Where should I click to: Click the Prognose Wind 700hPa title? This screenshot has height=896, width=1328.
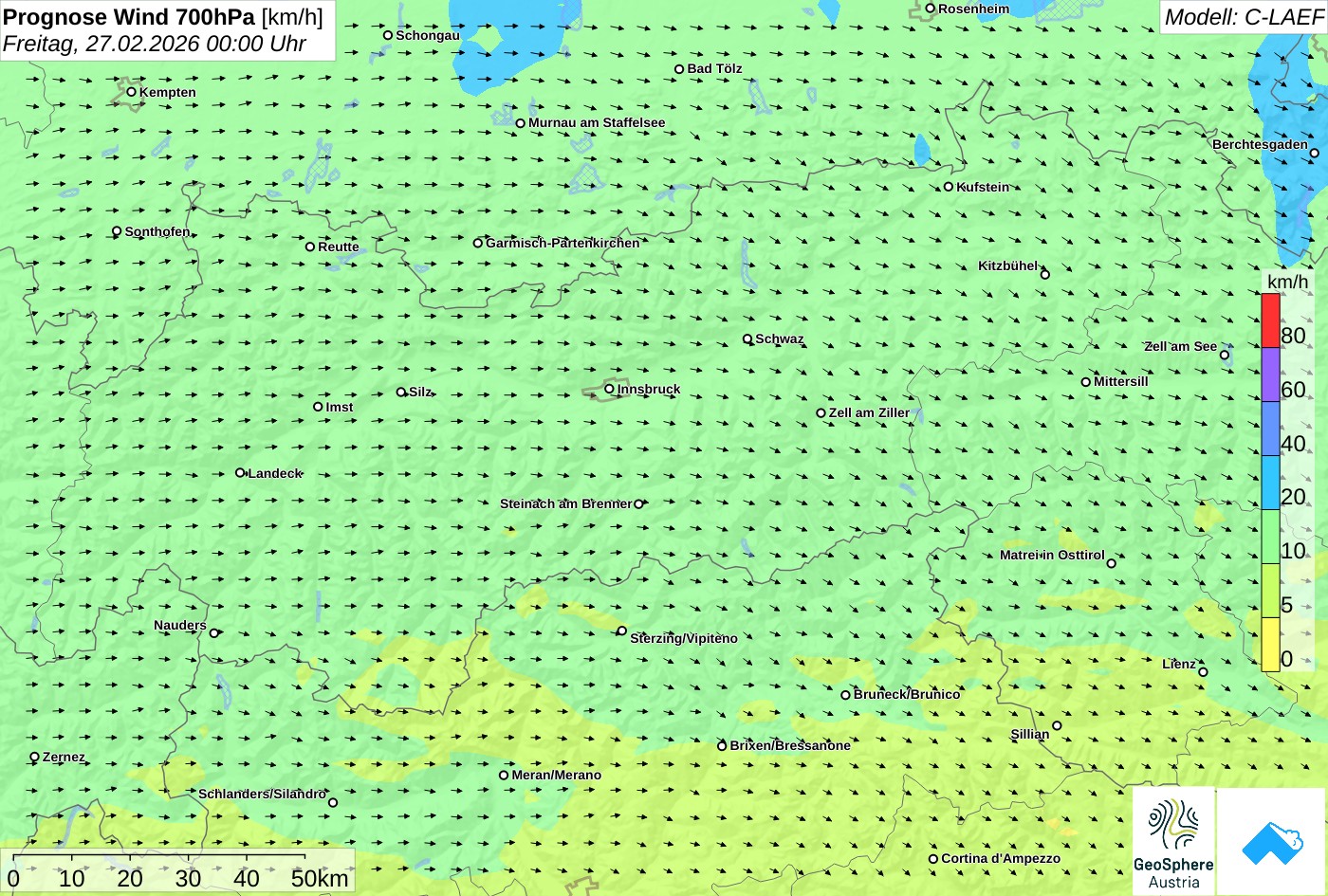[x=129, y=17]
